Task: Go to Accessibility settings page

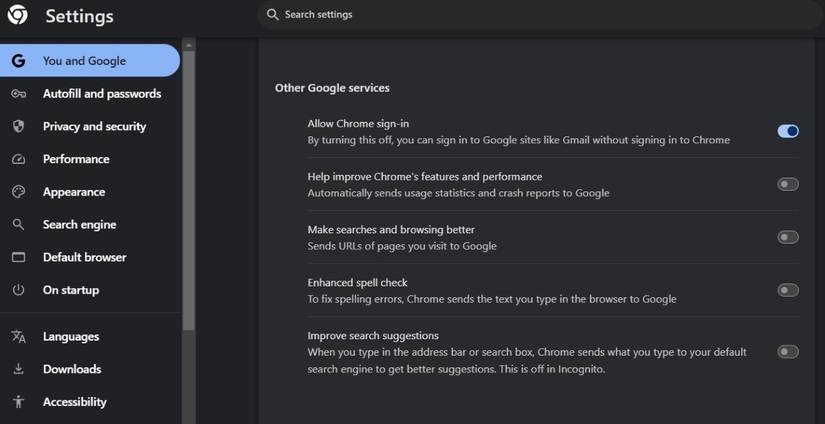Action: [x=74, y=402]
